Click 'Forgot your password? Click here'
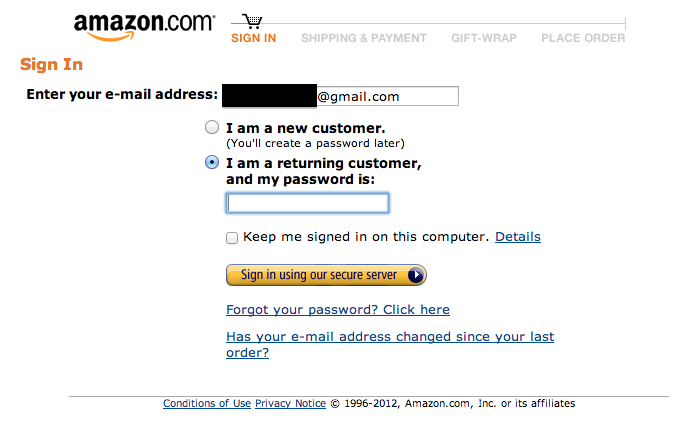The image size is (686, 440). click(x=338, y=310)
